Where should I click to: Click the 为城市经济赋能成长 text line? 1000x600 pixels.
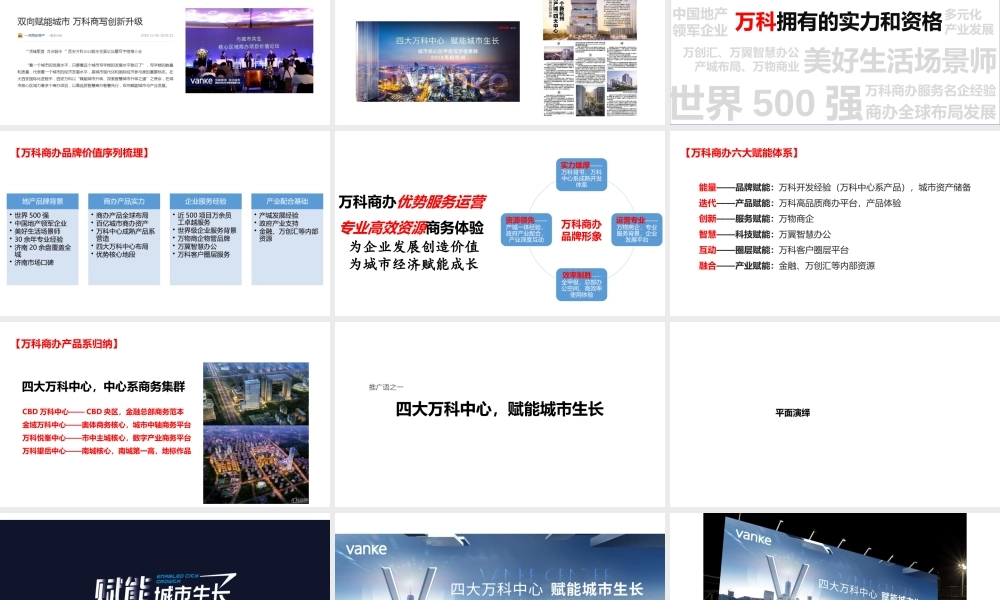pos(413,264)
